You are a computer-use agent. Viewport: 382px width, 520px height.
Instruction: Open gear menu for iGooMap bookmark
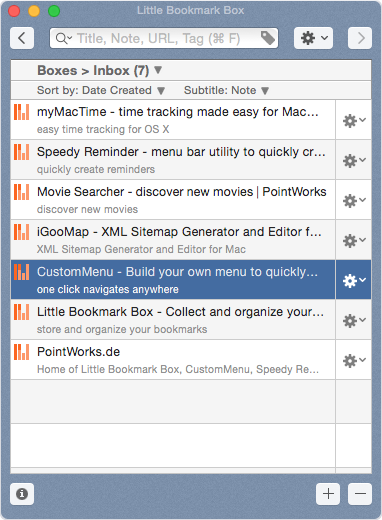tap(354, 240)
